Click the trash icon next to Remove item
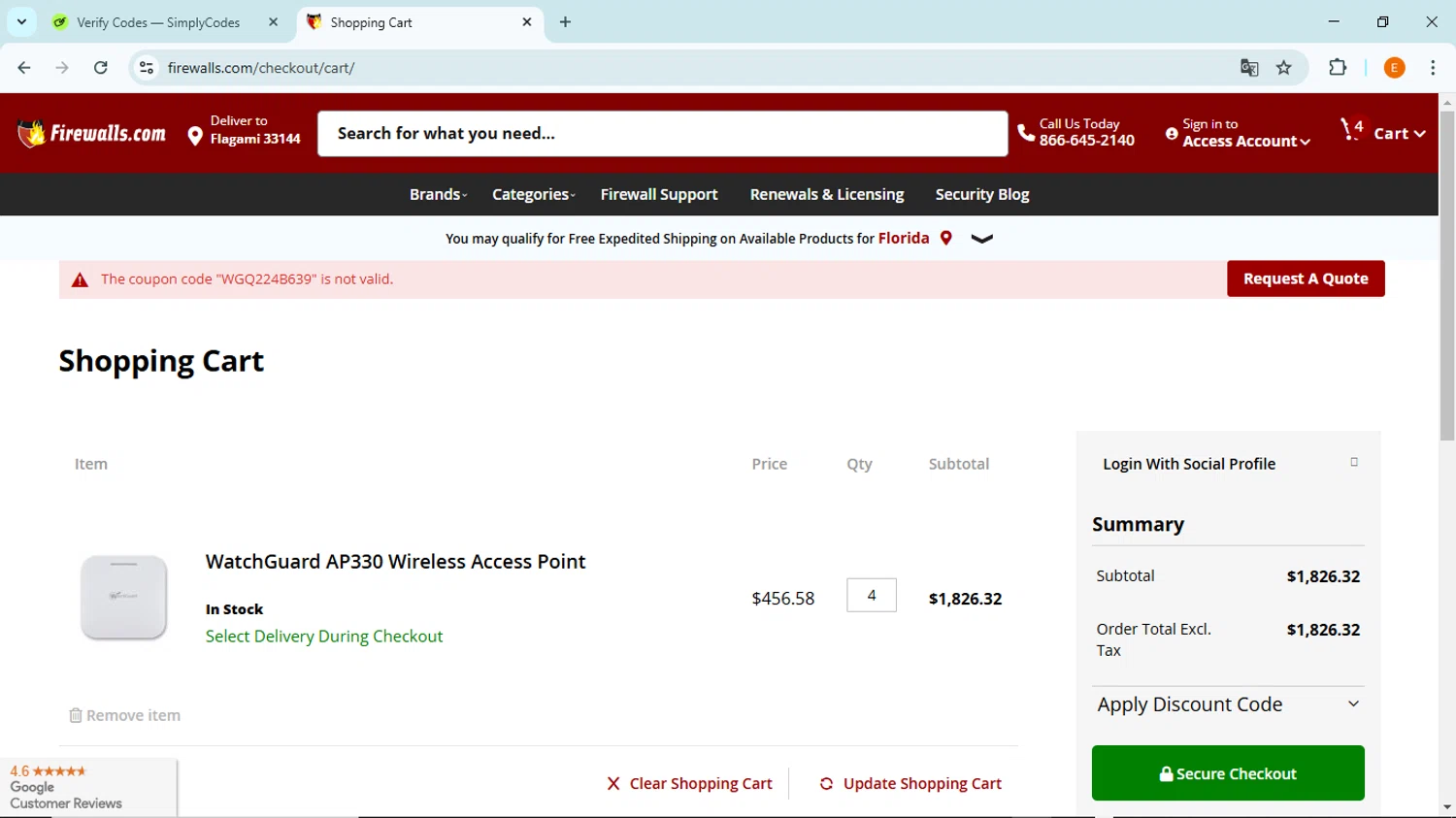Screen dimensions: 1456x818 click(x=76, y=715)
